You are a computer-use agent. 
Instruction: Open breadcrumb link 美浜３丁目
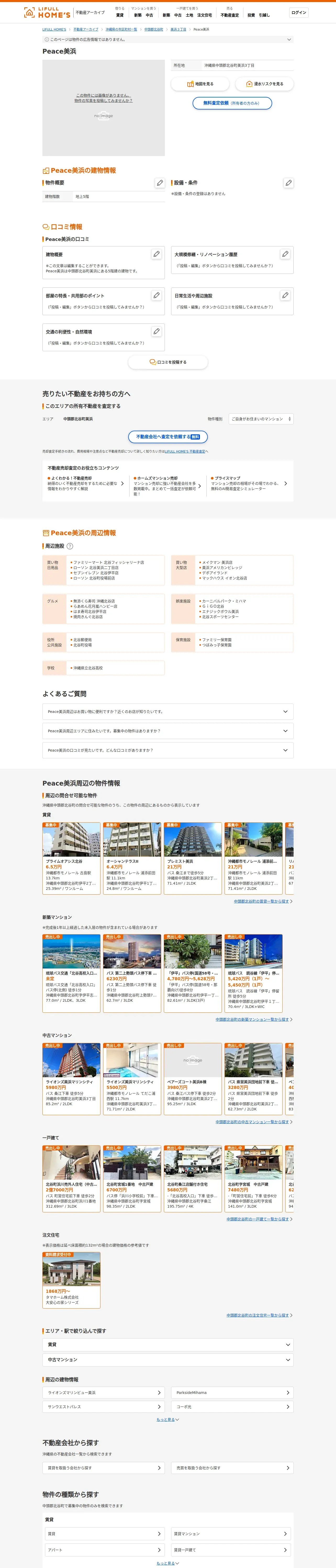(x=178, y=29)
